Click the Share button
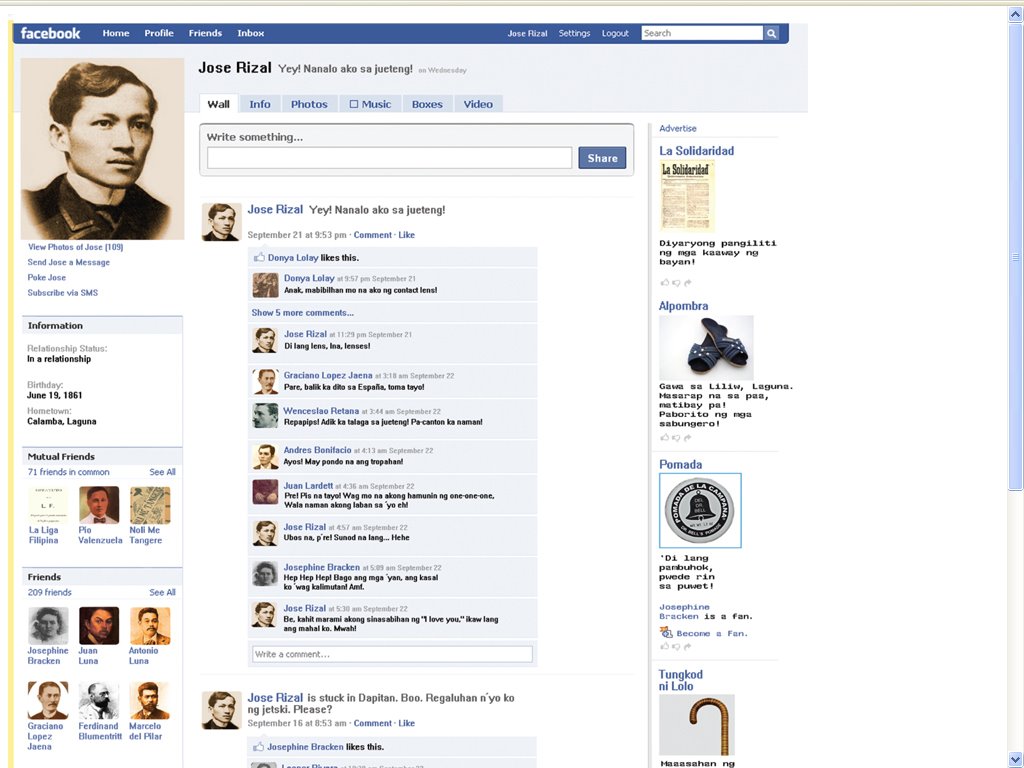This screenshot has width=1024, height=768. (602, 158)
